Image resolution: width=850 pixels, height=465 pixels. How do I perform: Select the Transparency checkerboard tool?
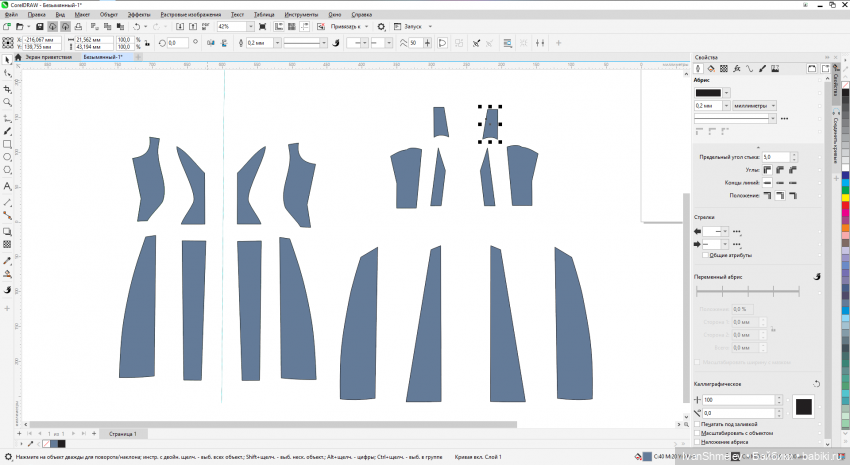(7, 244)
